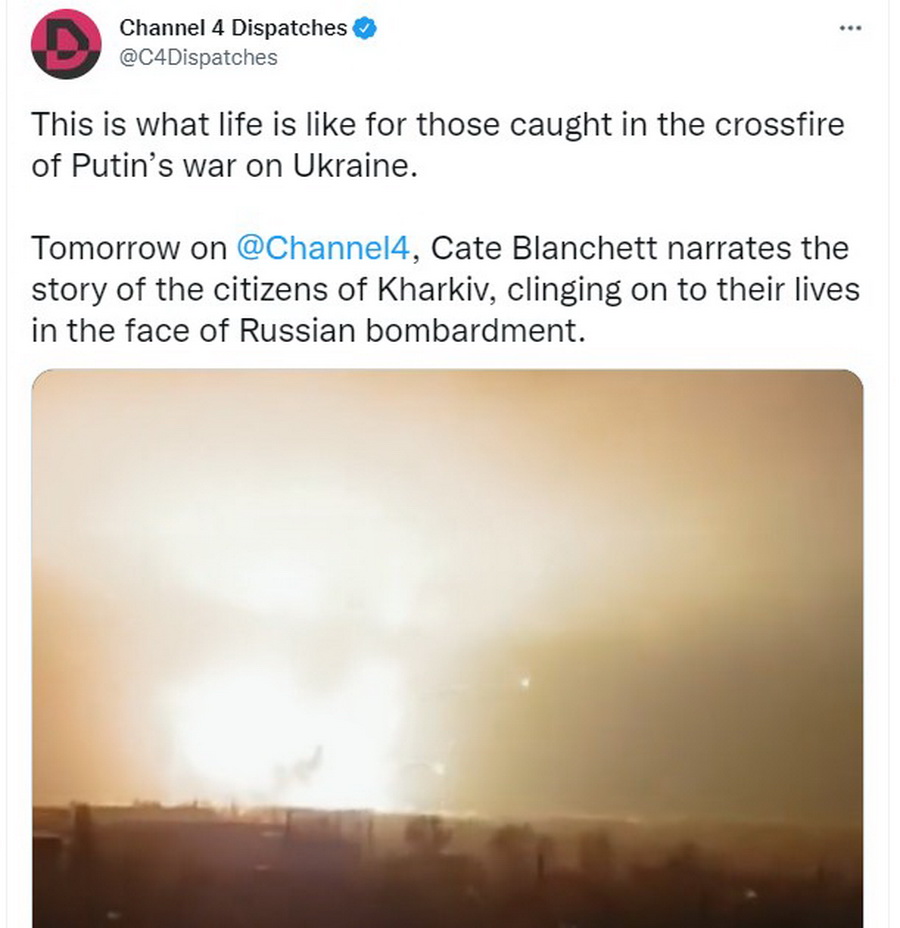
Task: Click the @C4Dispatches handle
Action: coord(198,57)
